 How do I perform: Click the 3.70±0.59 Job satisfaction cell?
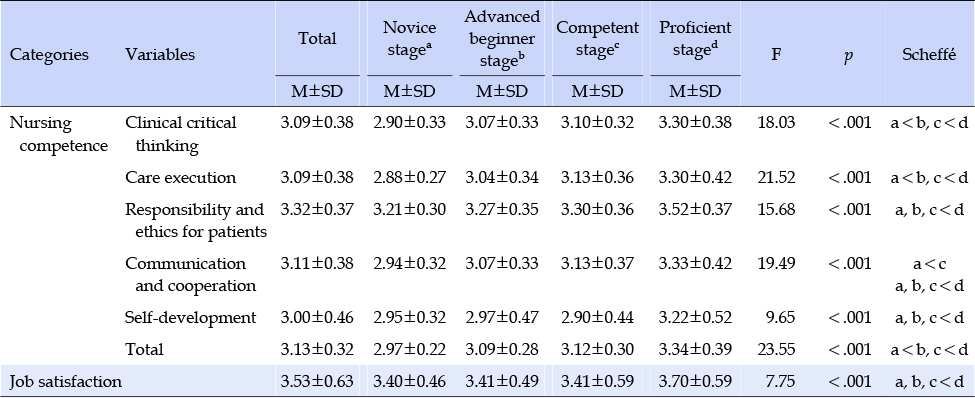695,381
